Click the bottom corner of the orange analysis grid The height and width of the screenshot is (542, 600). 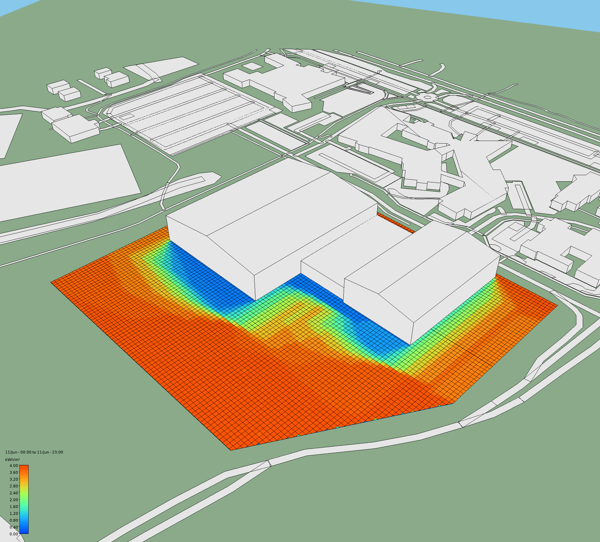click(232, 448)
